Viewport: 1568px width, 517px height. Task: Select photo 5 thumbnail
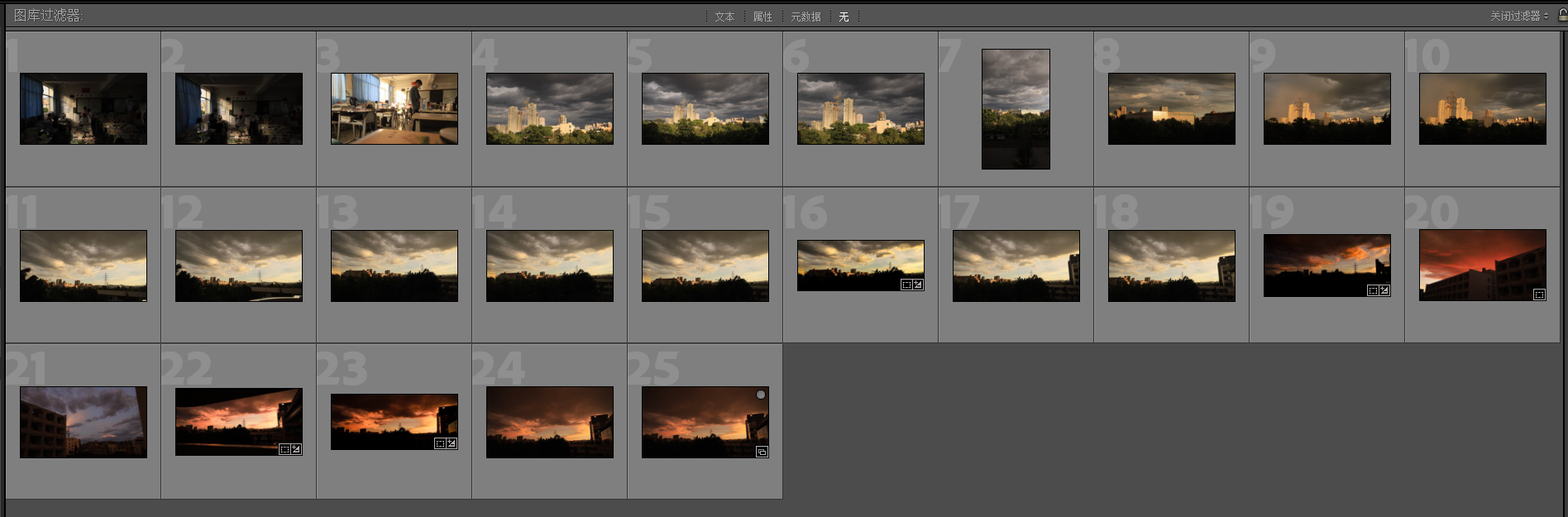(705, 108)
